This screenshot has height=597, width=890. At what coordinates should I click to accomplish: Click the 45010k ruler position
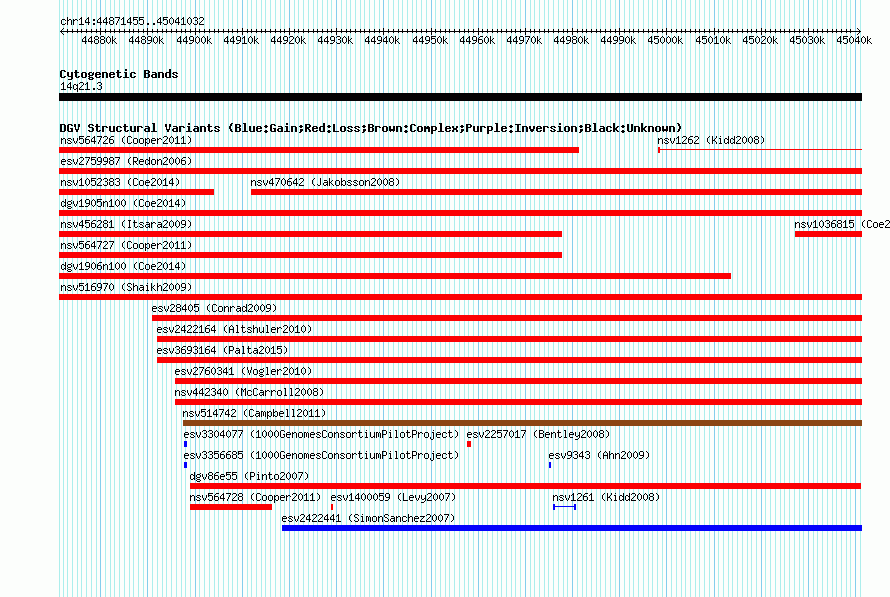pyautogui.click(x=713, y=40)
